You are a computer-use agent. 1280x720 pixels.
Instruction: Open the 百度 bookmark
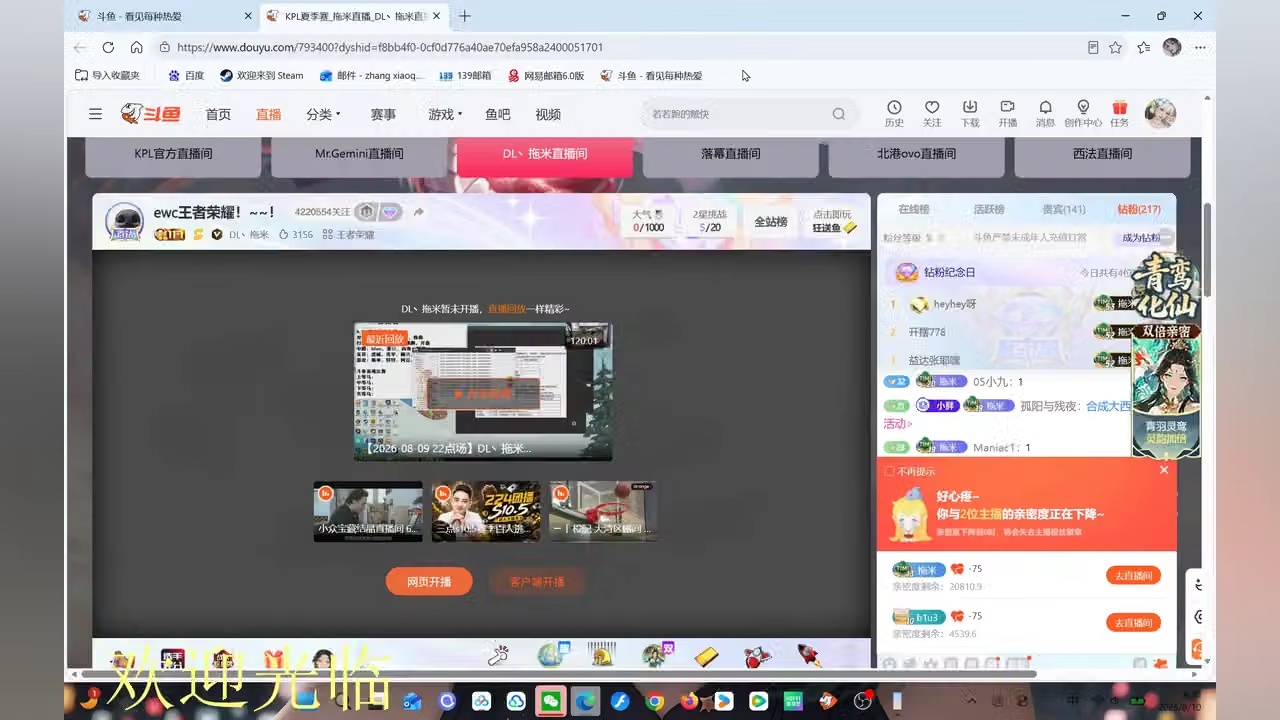186,75
